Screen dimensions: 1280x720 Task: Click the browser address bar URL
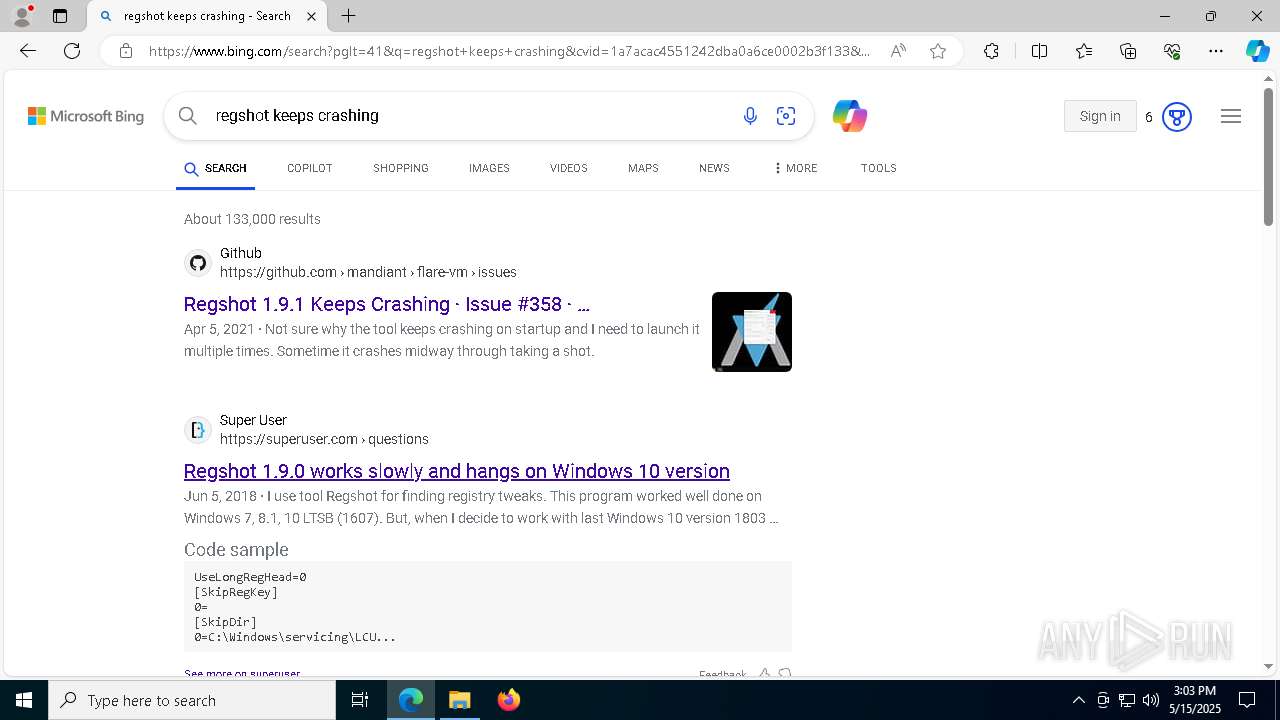click(509, 51)
